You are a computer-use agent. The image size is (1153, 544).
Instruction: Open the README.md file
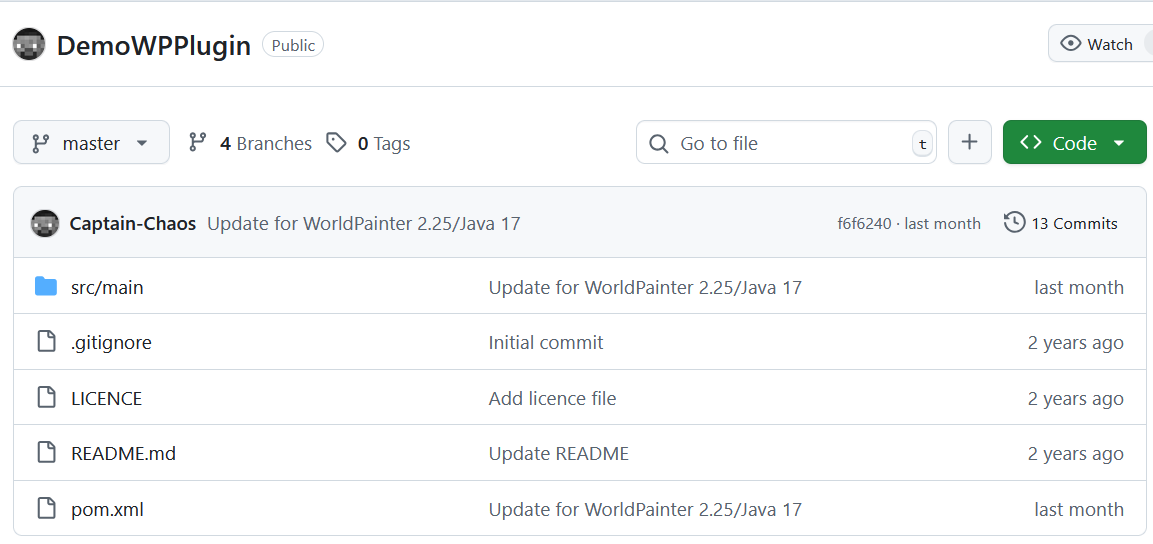pos(123,453)
